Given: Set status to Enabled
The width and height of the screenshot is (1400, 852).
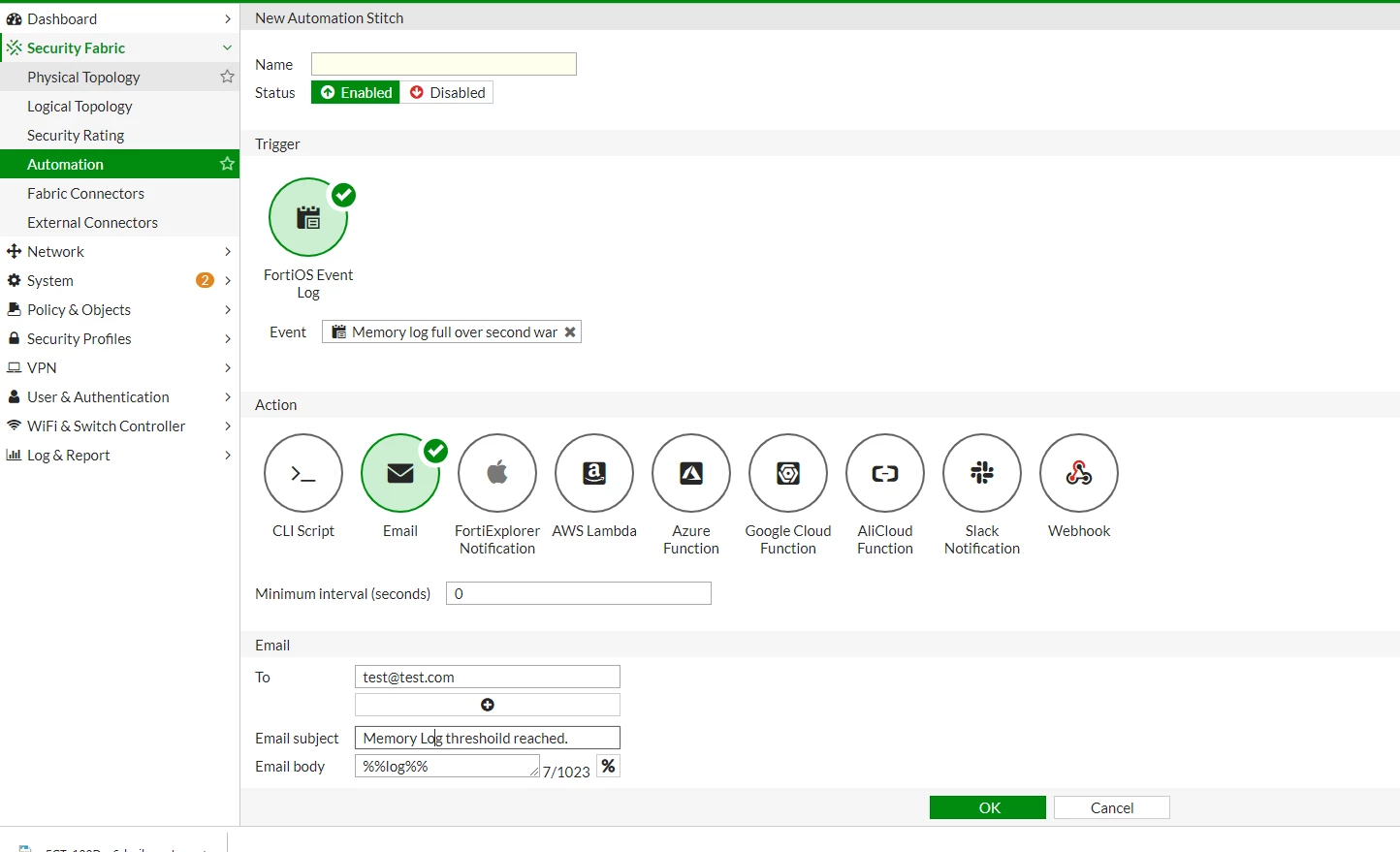Looking at the screenshot, I should (x=356, y=92).
